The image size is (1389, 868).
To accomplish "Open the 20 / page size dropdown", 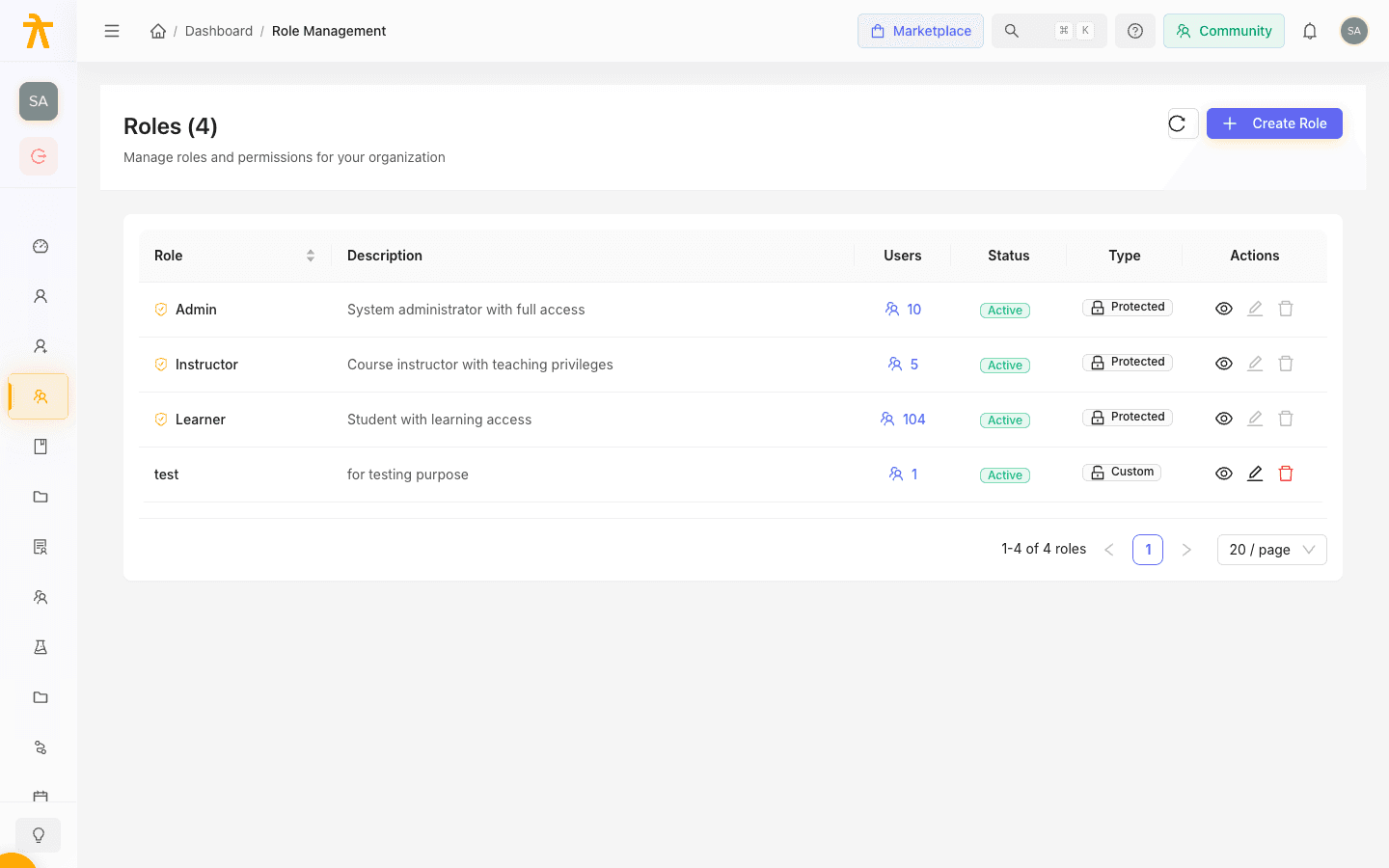I will [1271, 550].
